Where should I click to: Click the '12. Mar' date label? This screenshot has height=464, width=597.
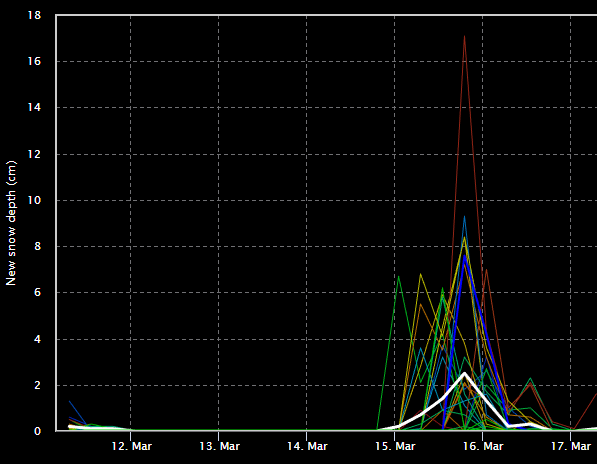tap(131, 446)
